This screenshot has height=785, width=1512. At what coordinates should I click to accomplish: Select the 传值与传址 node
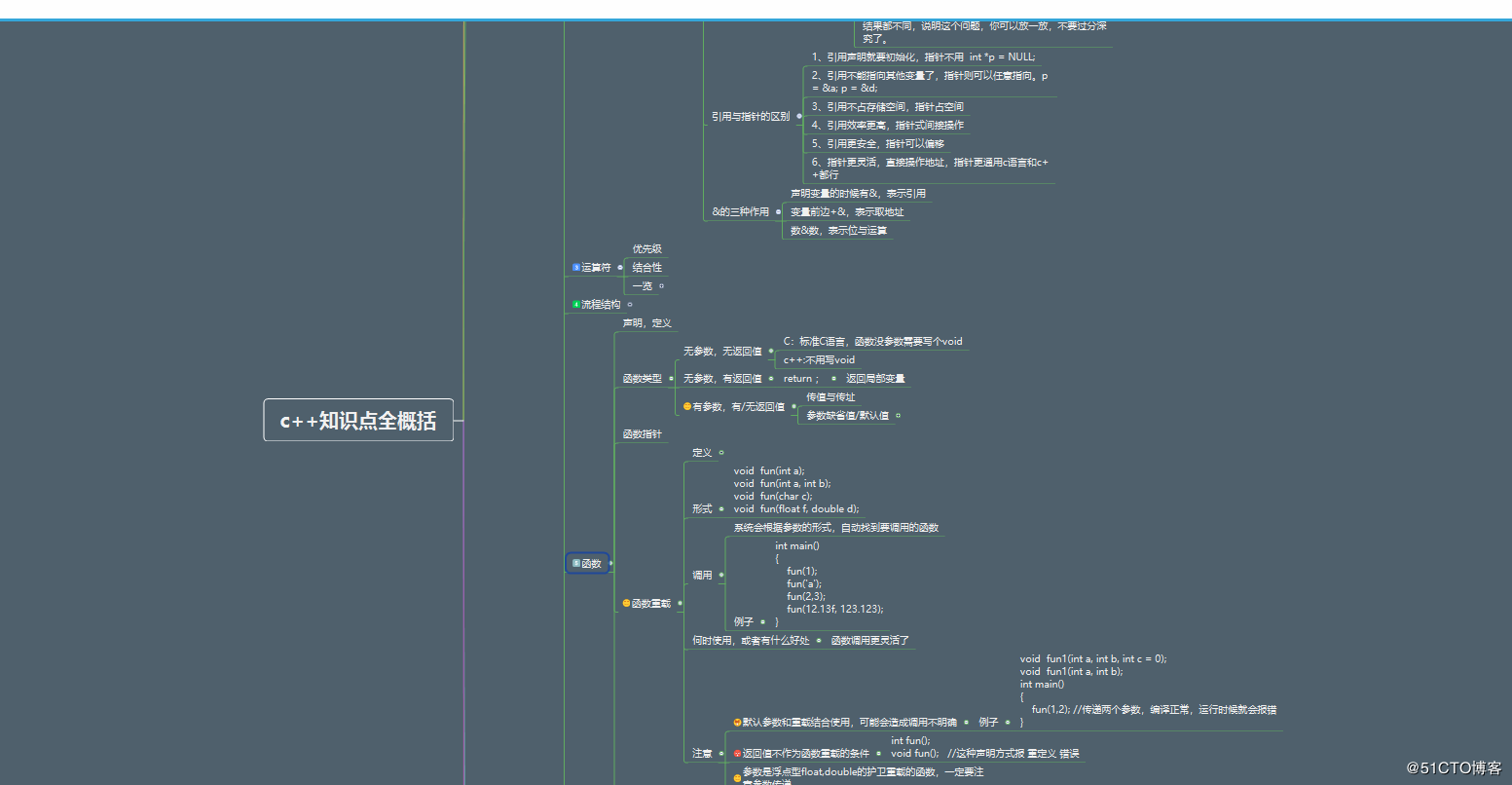830,396
